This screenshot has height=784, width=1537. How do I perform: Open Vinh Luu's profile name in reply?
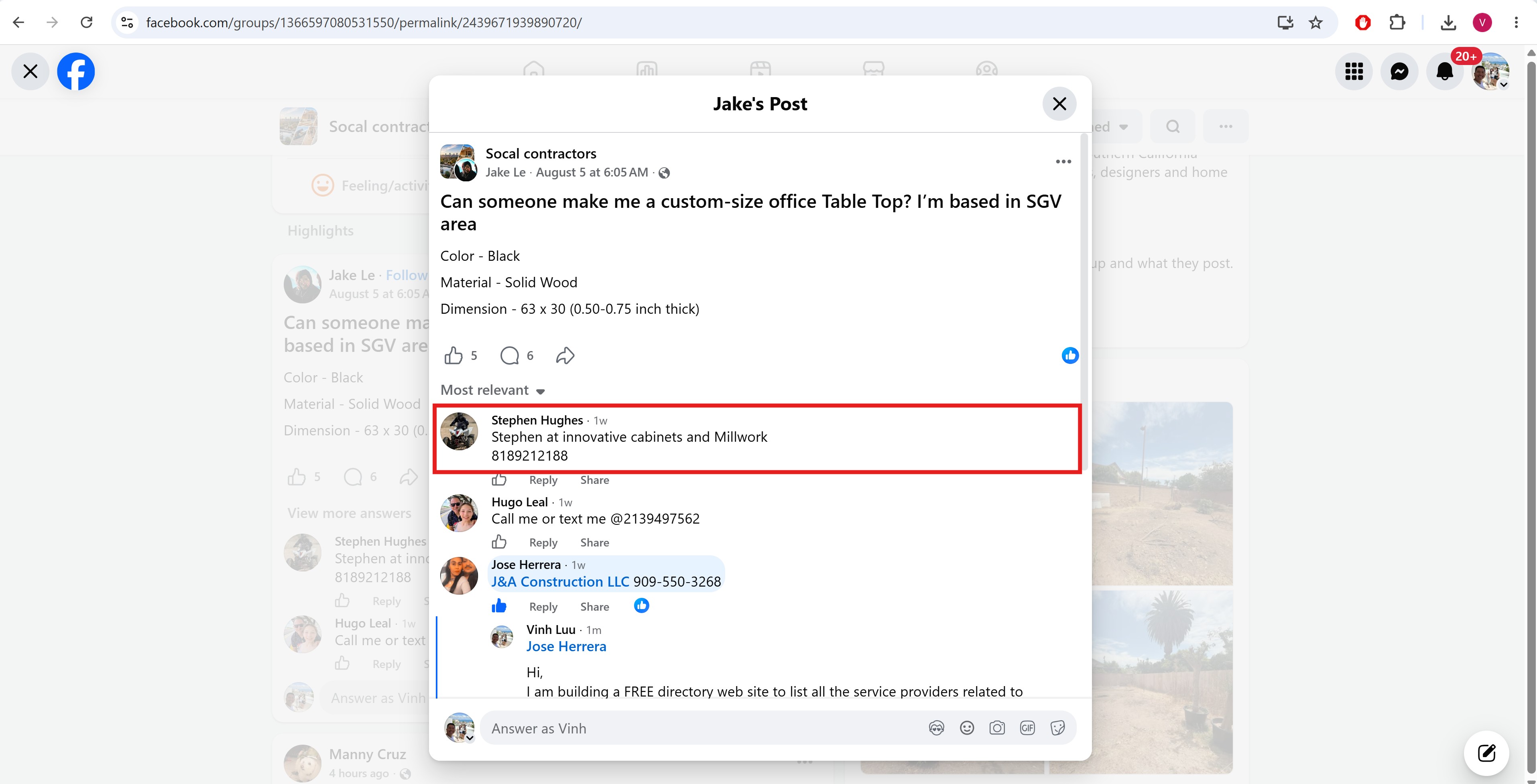[x=551, y=630]
